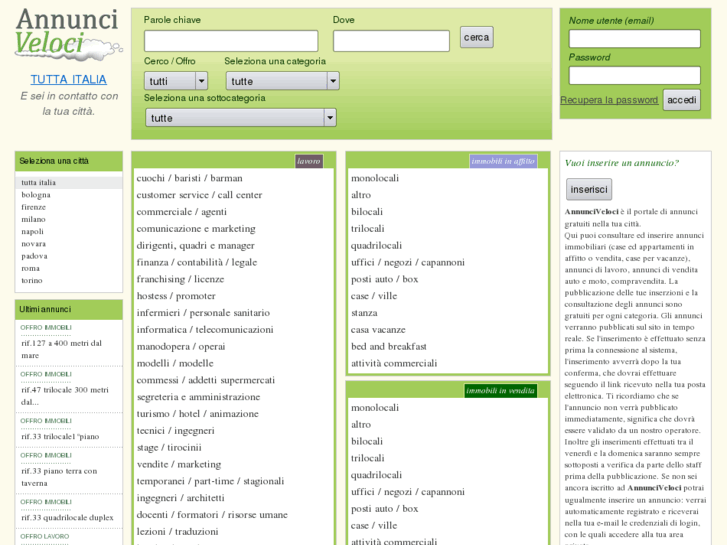The height and width of the screenshot is (545, 727).
Task: Pick napoli in the city list
Action: tap(32, 231)
